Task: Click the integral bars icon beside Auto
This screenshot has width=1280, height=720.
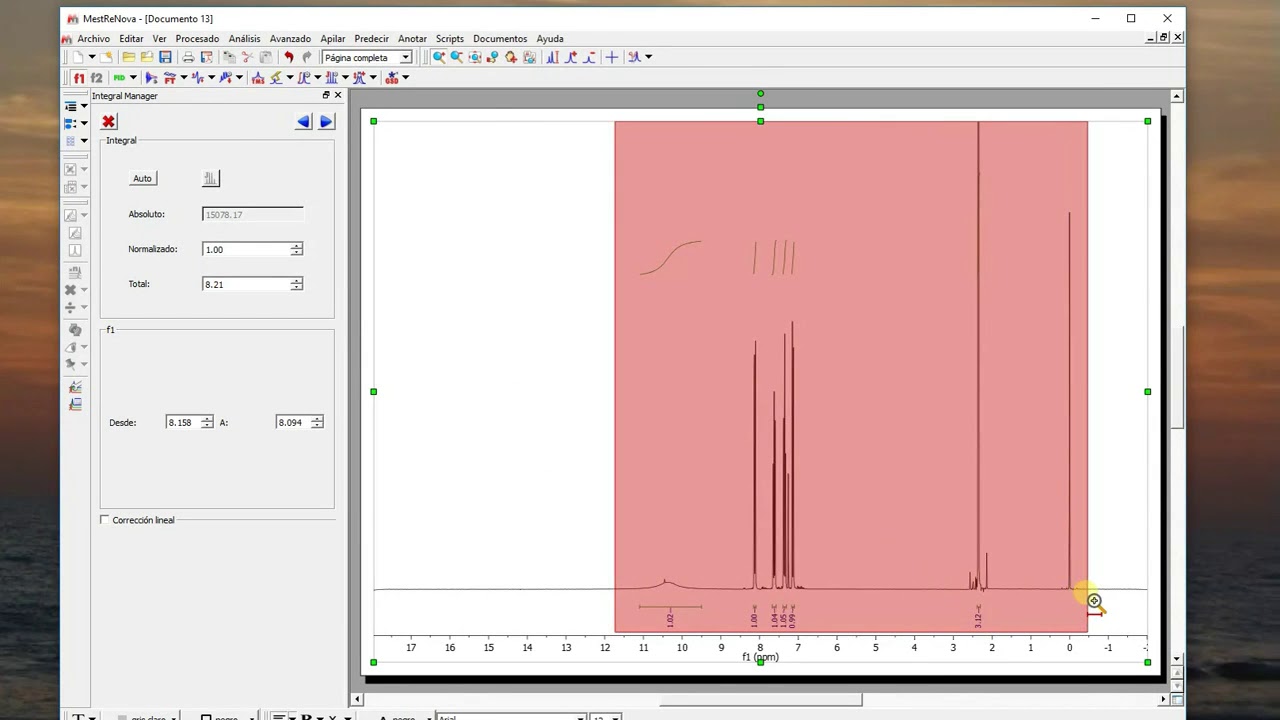Action: [210, 178]
